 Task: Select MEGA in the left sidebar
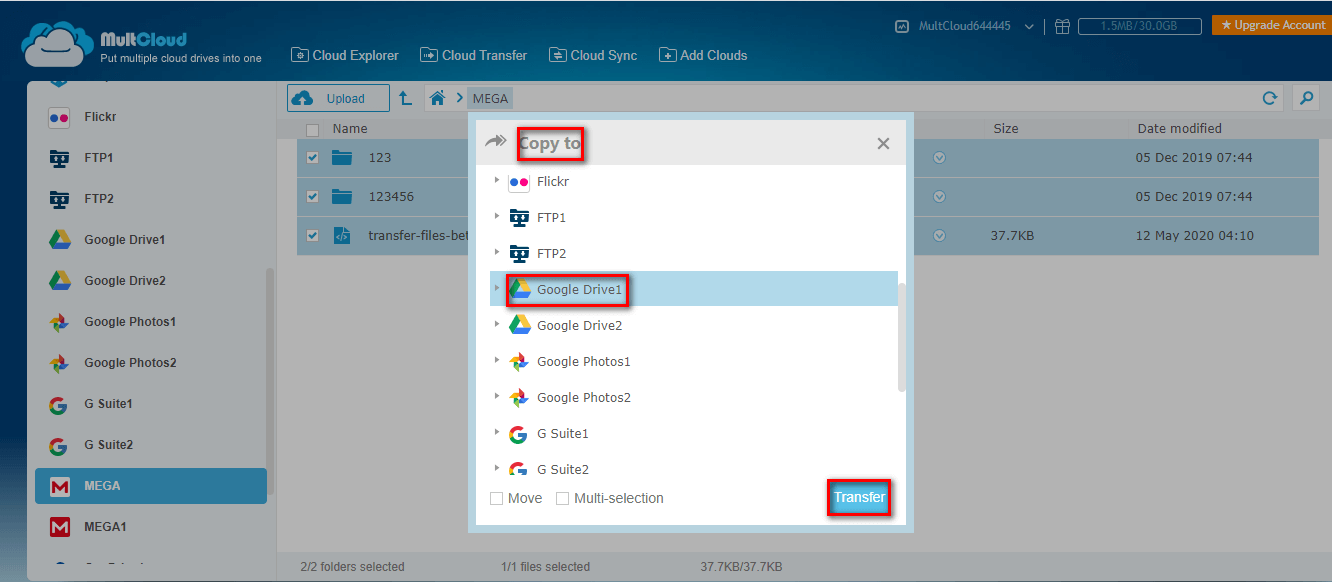[x=151, y=486]
